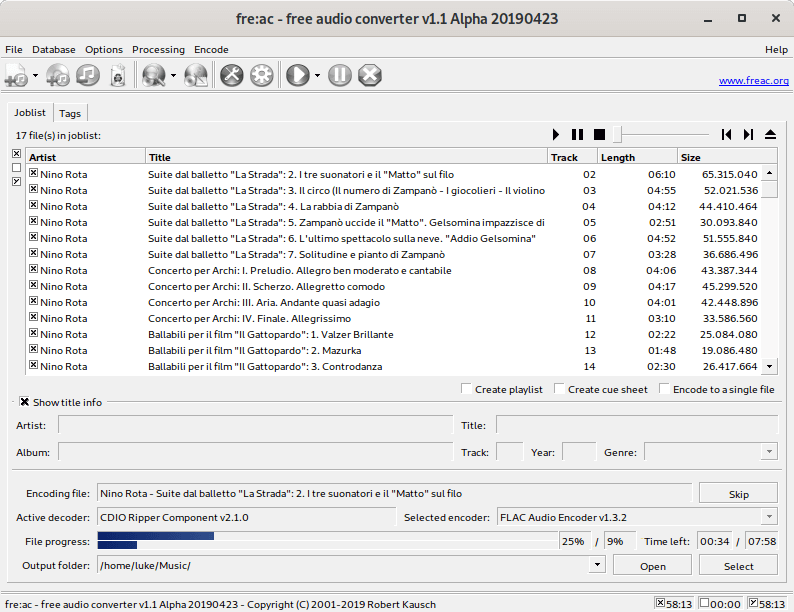Pause playback in joblist player
Image resolution: width=794 pixels, height=612 pixels.
[x=577, y=135]
